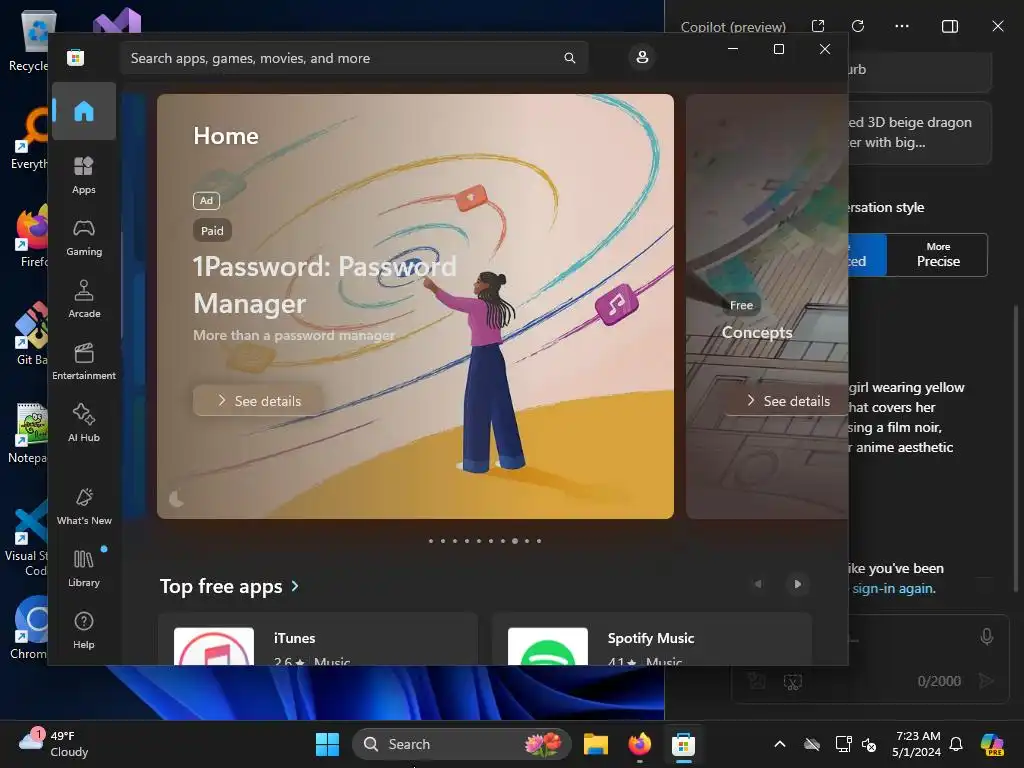This screenshot has width=1024, height=768.
Task: Click the Chrome desktop shortcut
Action: pyautogui.click(x=29, y=628)
